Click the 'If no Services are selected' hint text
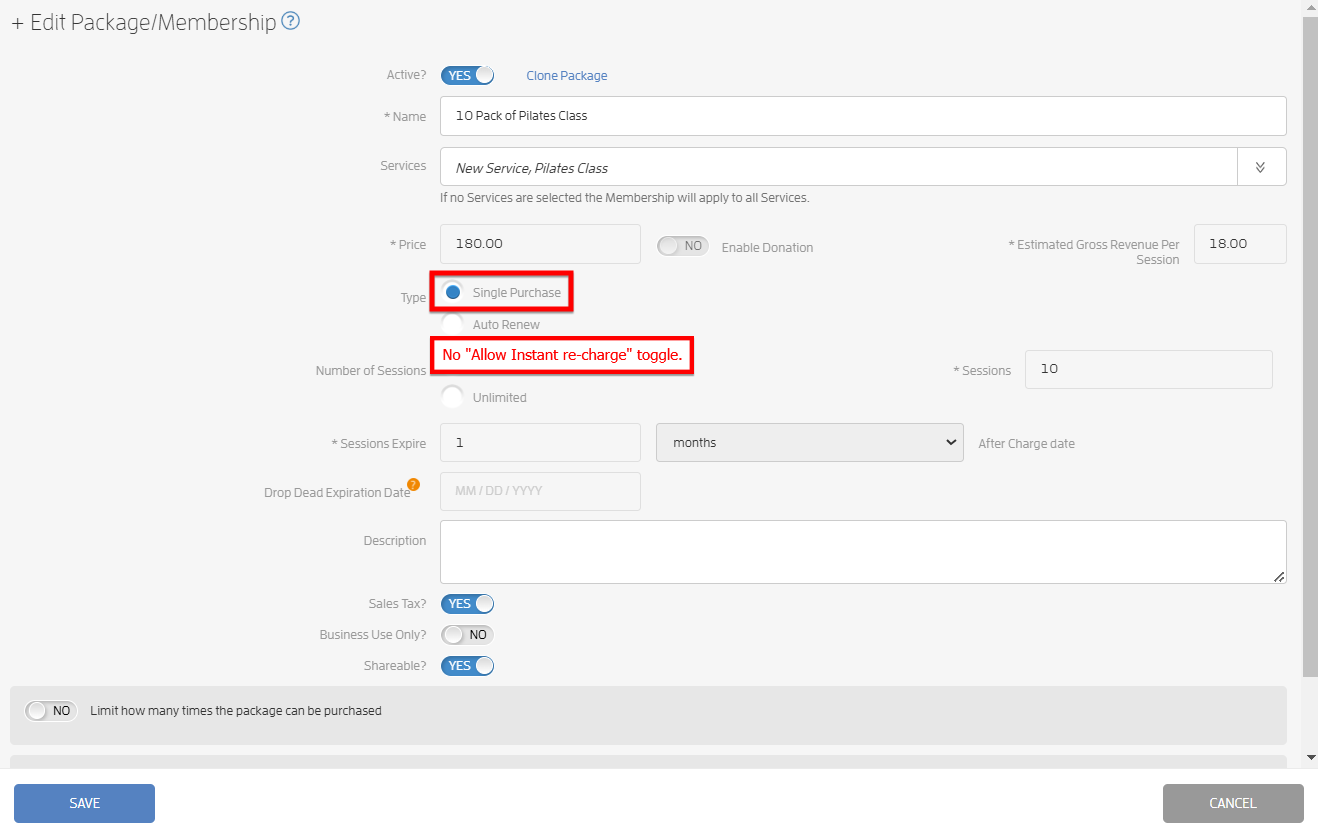The width and height of the screenshot is (1318, 834). pos(625,198)
